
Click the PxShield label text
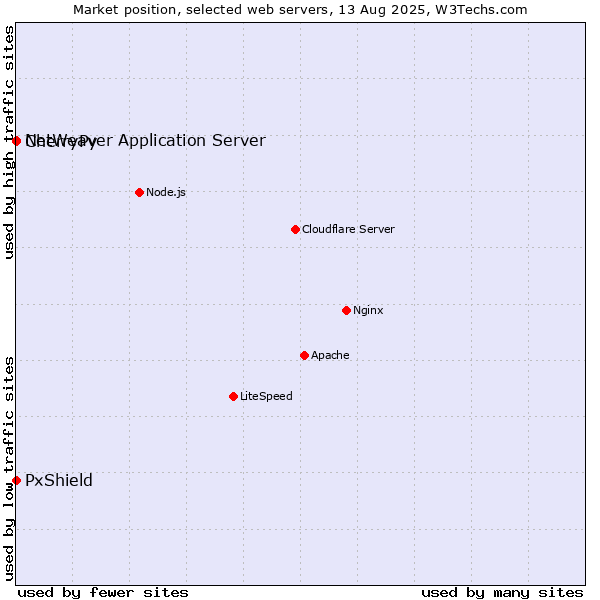tap(59, 480)
